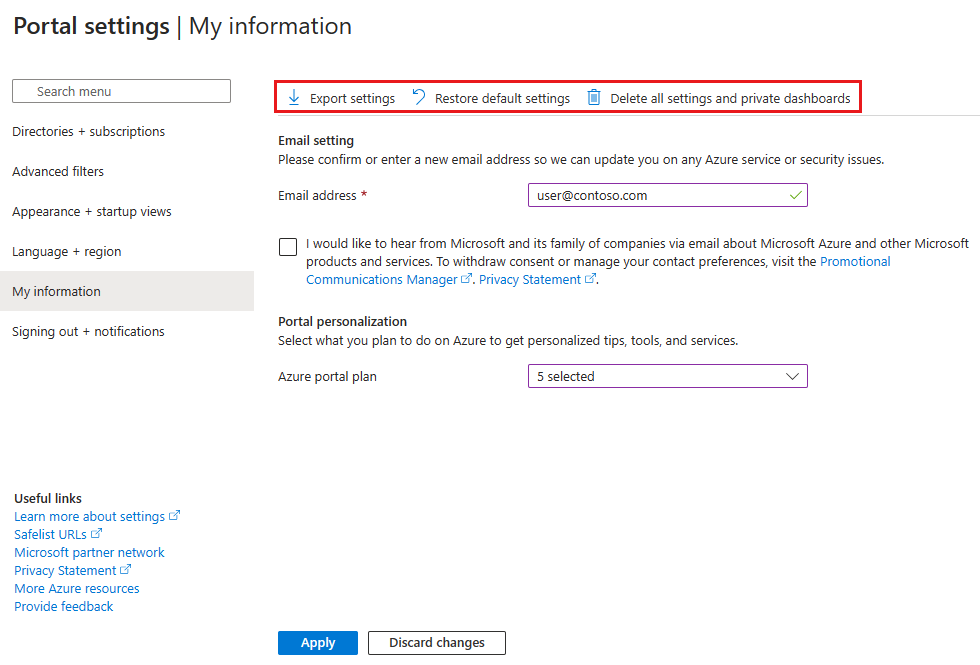Click the Export settings download icon
Viewport: 980px width, 665px height.
pos(294,98)
